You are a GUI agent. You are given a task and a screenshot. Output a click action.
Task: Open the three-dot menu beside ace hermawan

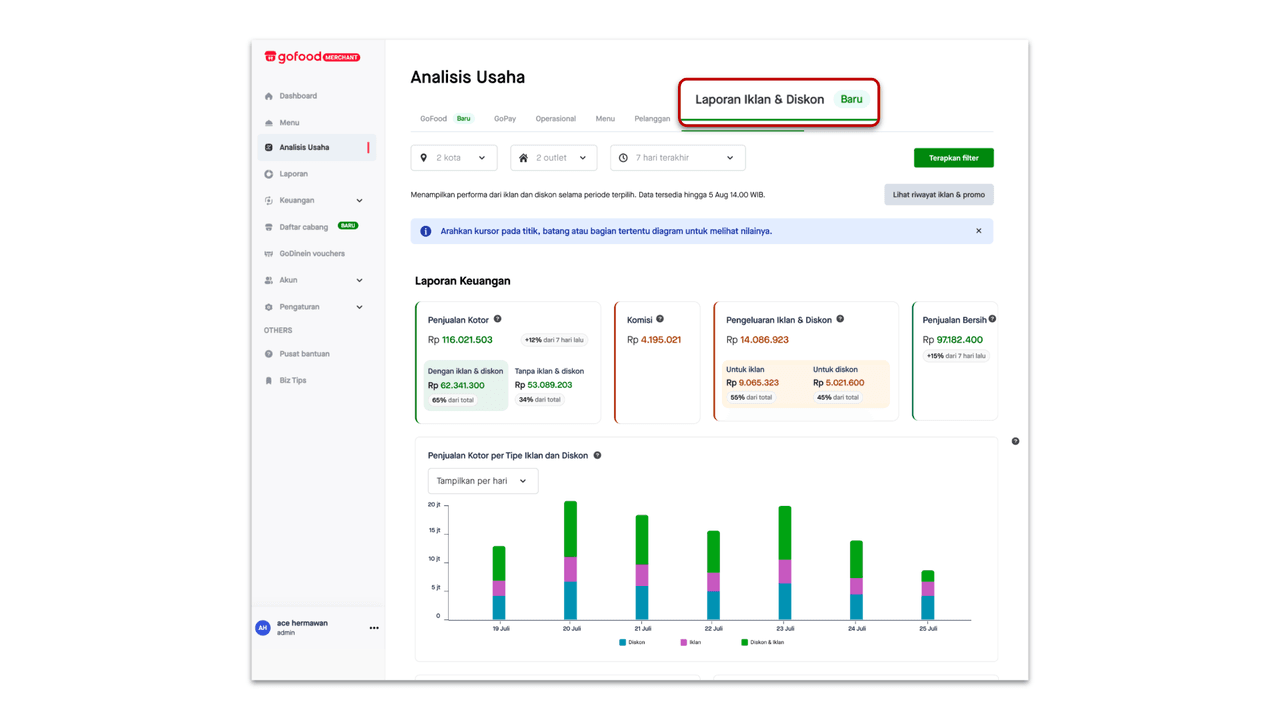(374, 628)
